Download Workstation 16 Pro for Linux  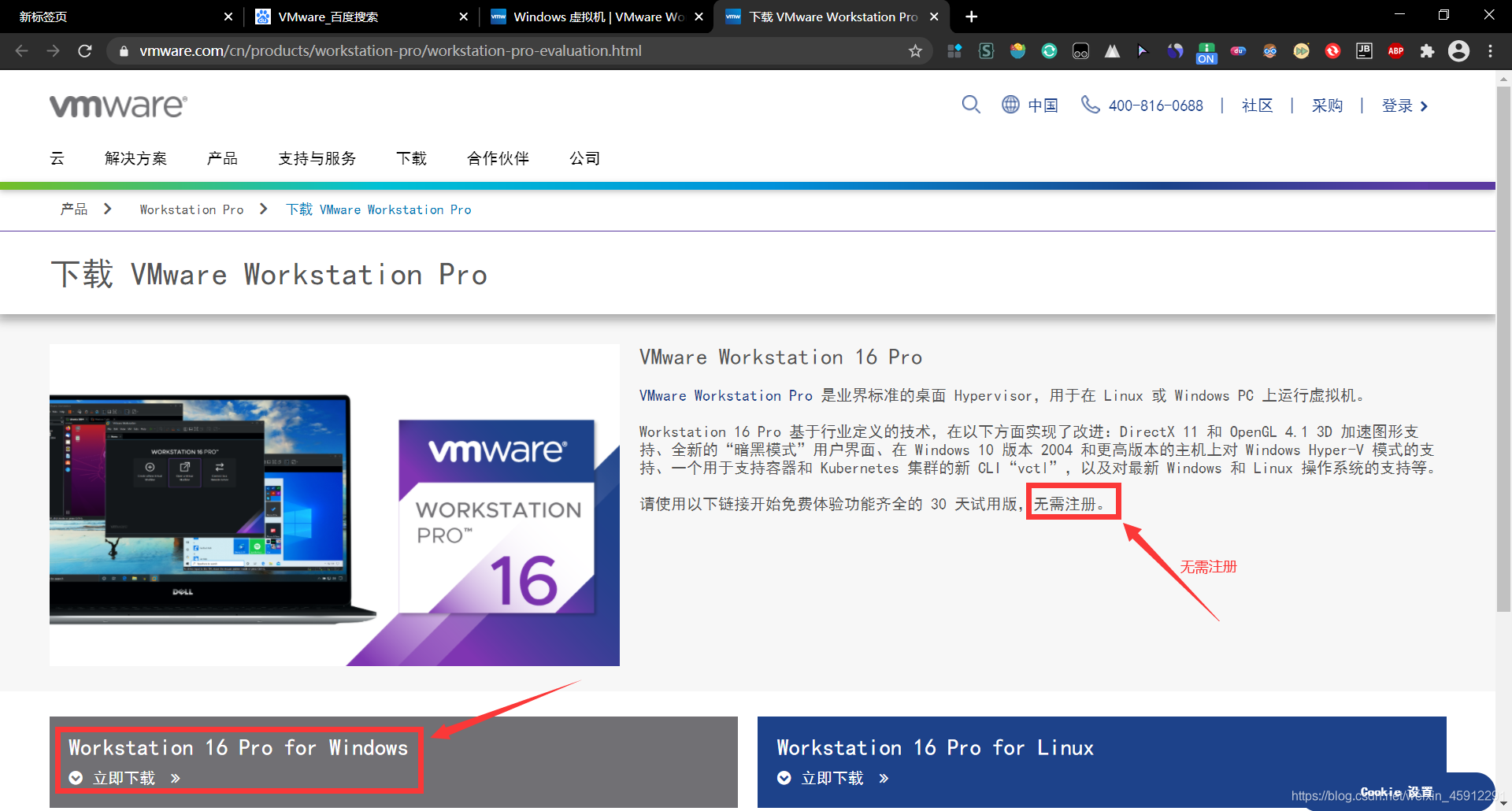(833, 778)
